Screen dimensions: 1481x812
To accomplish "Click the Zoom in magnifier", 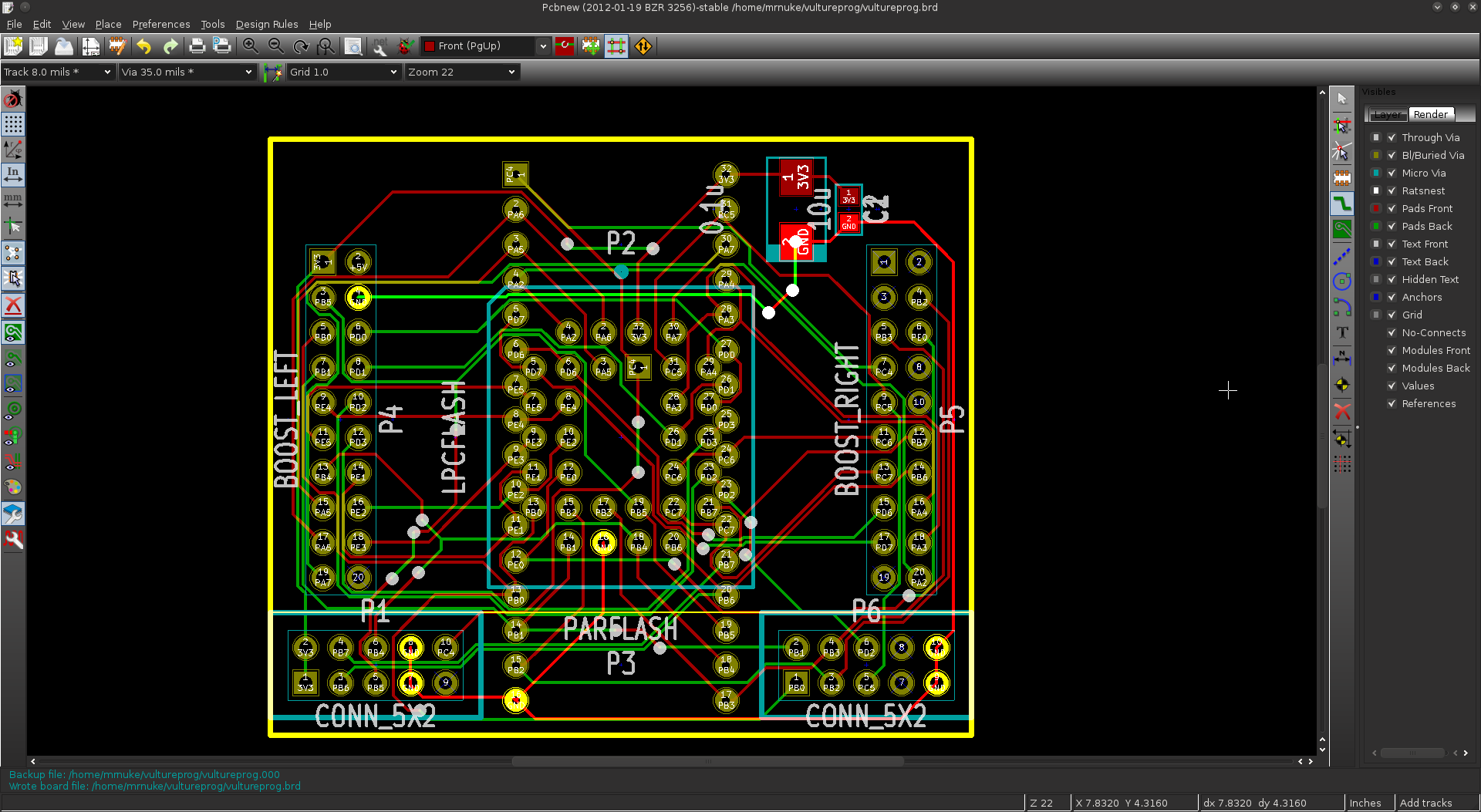I will (250, 46).
